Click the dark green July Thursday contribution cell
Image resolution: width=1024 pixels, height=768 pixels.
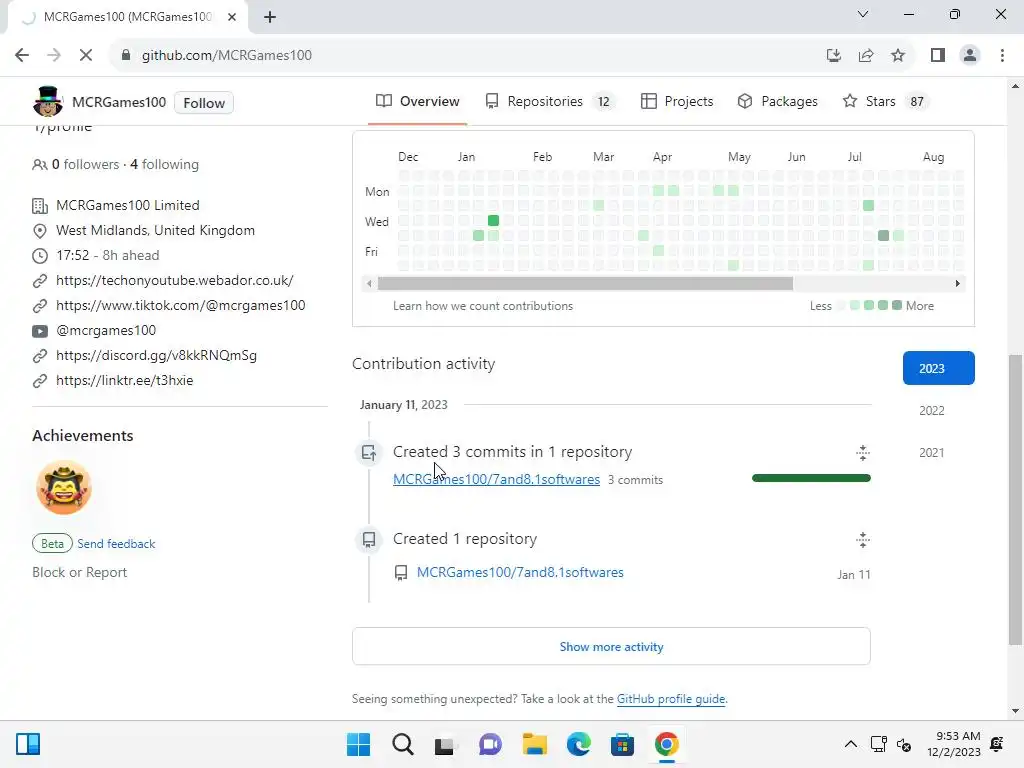pyautogui.click(x=884, y=236)
